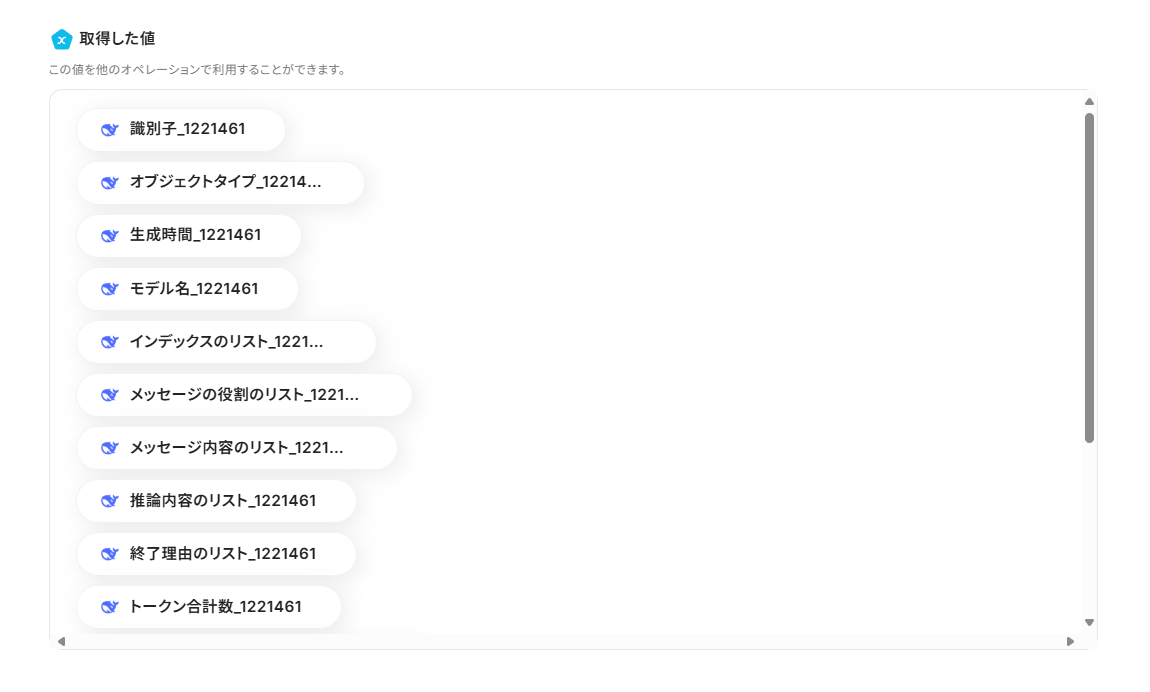Click the whale icon beside 識別子_1221461
1150x692 pixels.
tap(110, 130)
